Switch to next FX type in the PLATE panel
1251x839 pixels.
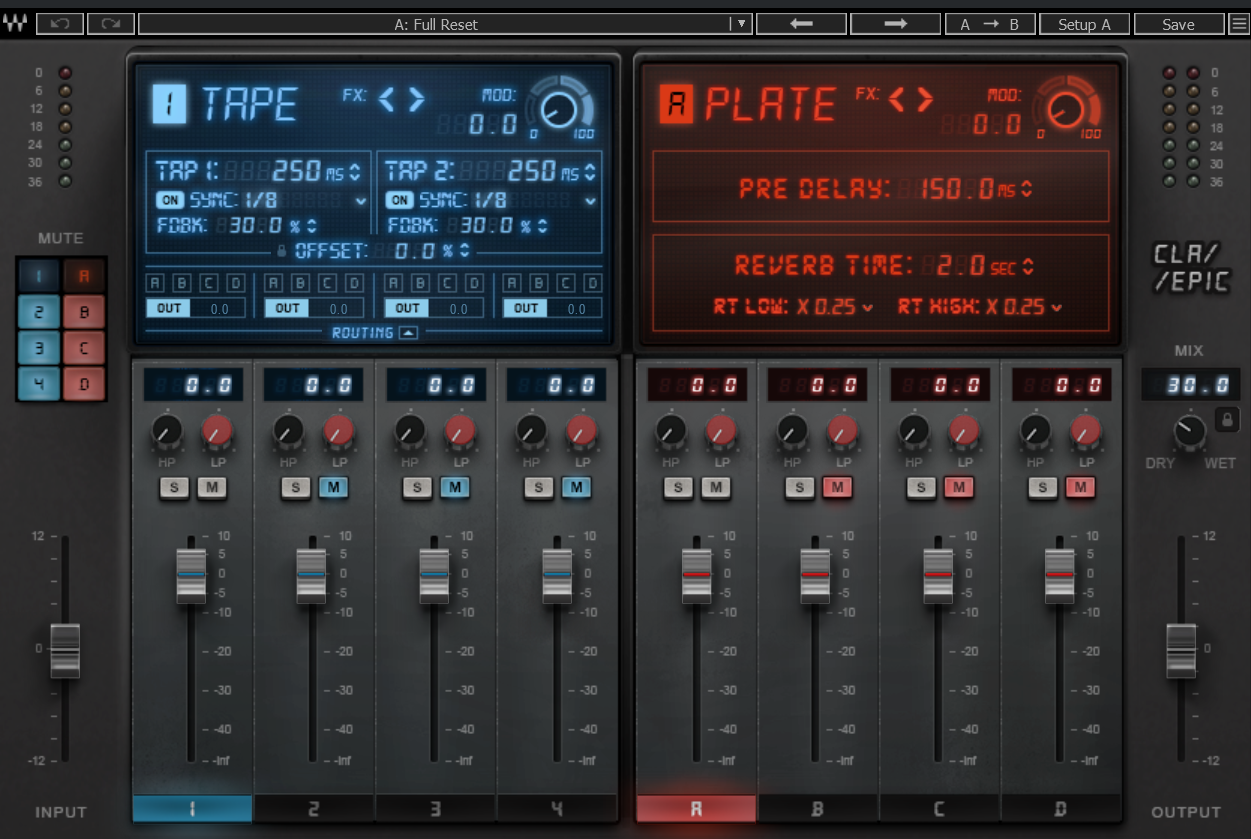point(925,98)
